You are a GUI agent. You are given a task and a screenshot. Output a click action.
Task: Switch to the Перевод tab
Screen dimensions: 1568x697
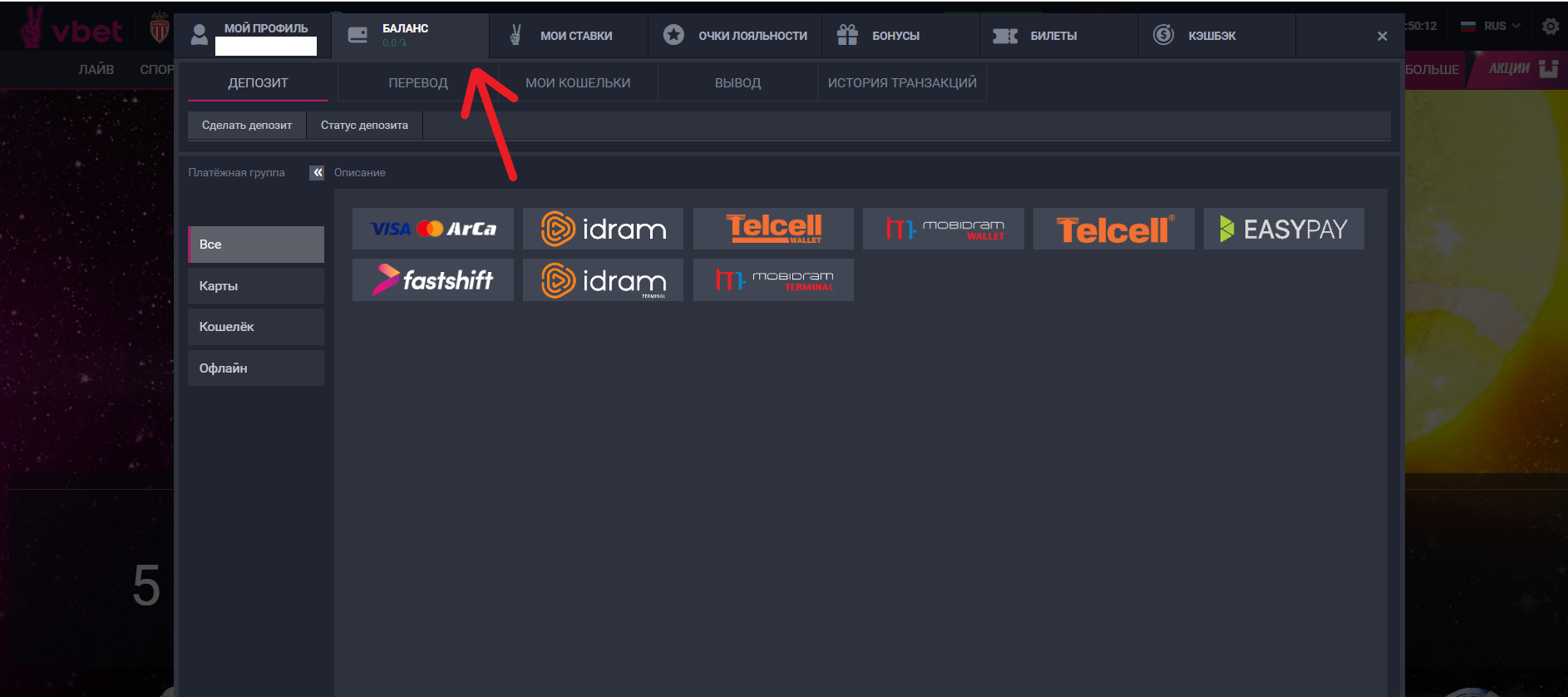click(x=418, y=83)
